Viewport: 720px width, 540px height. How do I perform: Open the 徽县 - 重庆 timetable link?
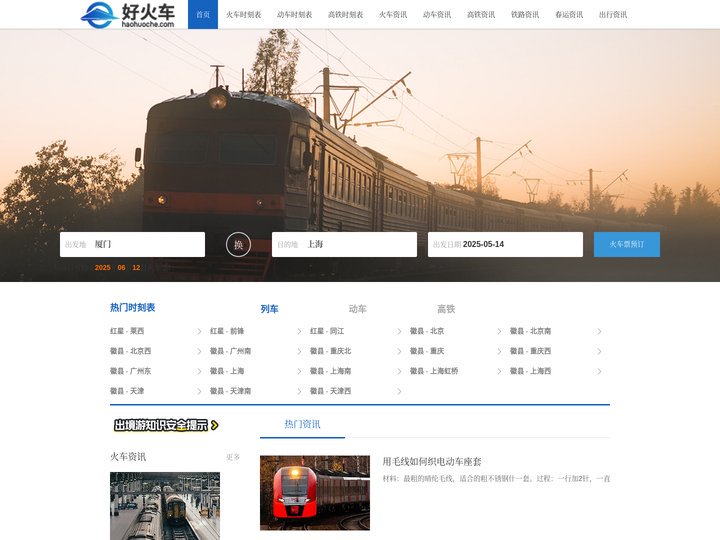[x=427, y=351]
